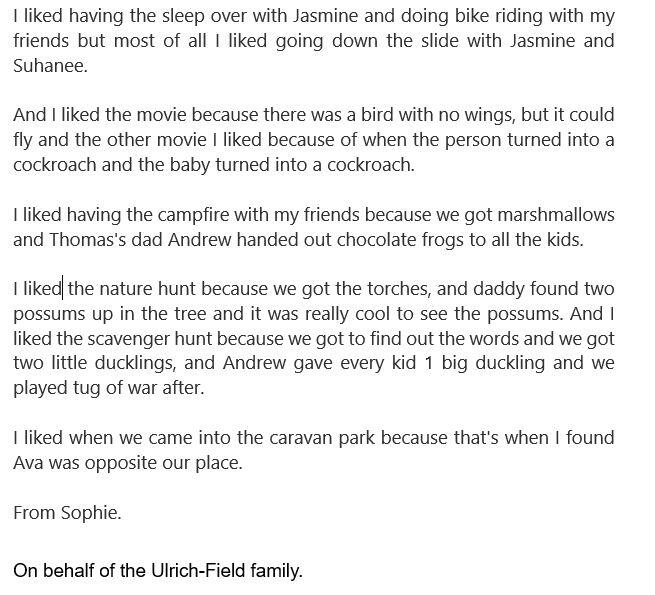Click 'Ulrich-Field' in the bold closing line
Image resolution: width=655 pixels, height=595 pixels.
(x=198, y=570)
